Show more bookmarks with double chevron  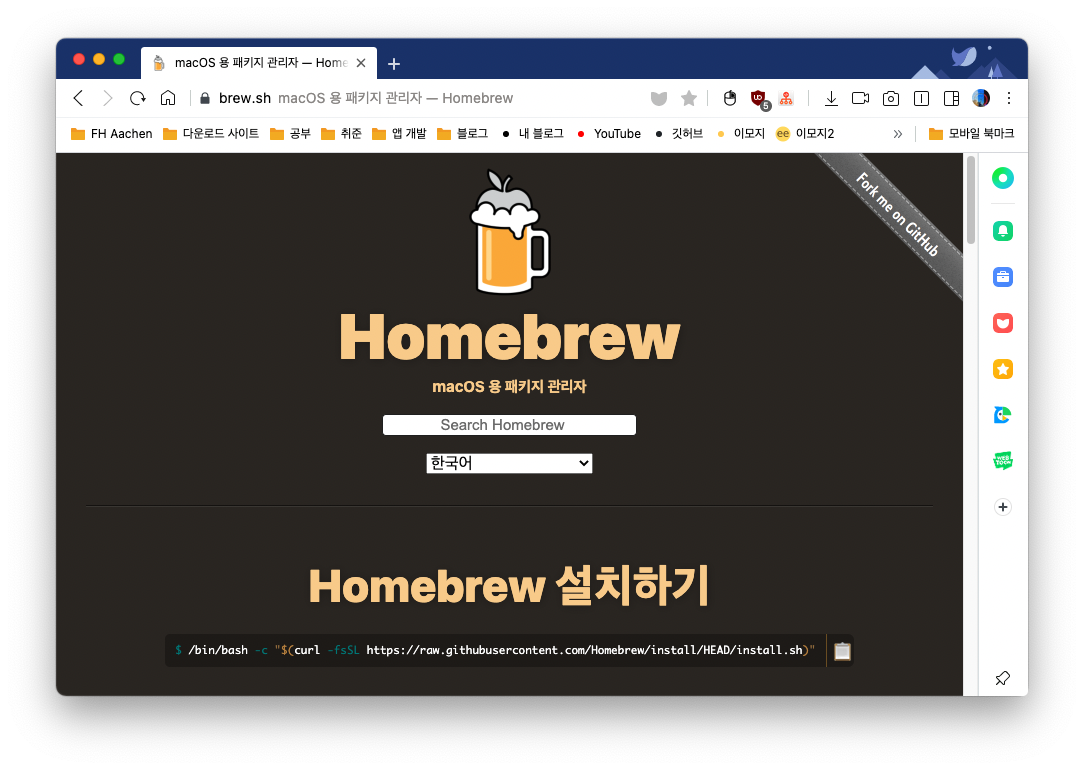click(x=897, y=133)
